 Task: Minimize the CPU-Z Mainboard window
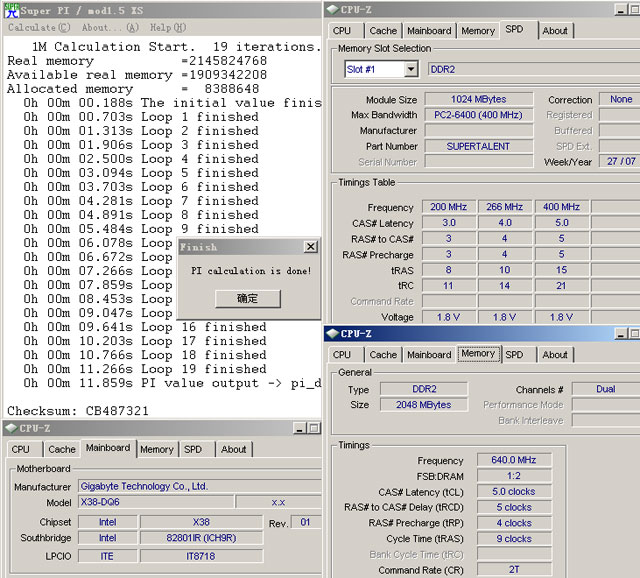[x=299, y=428]
